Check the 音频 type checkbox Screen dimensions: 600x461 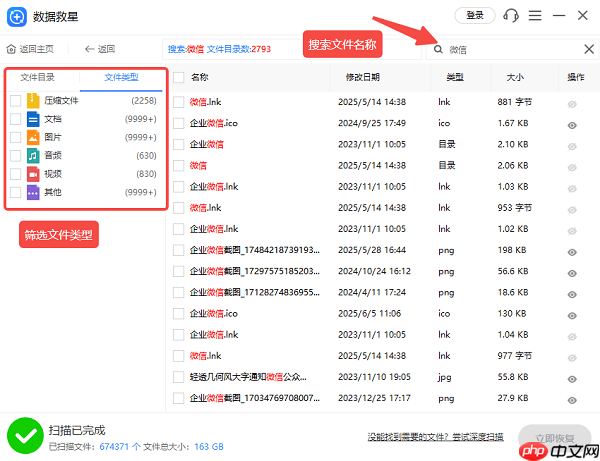point(15,156)
